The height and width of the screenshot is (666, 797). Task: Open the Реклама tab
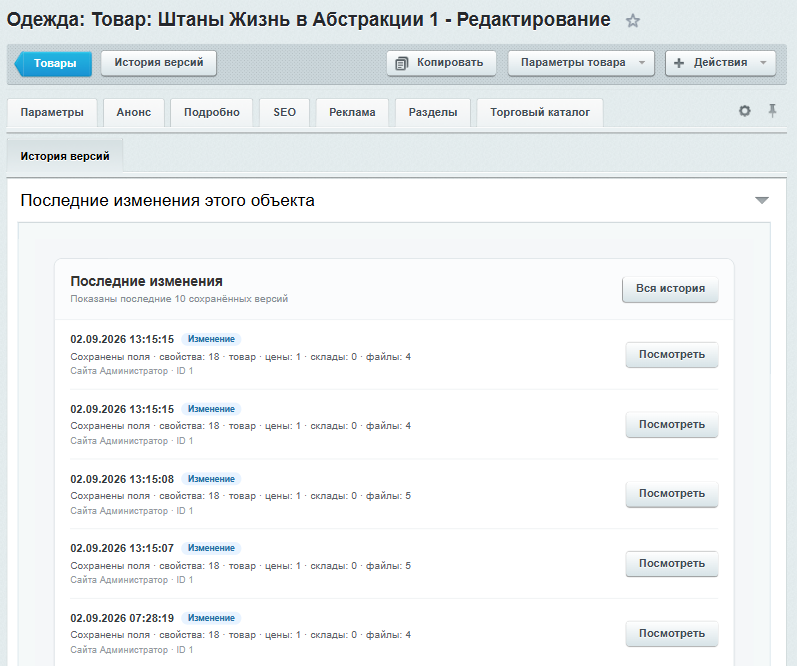352,112
